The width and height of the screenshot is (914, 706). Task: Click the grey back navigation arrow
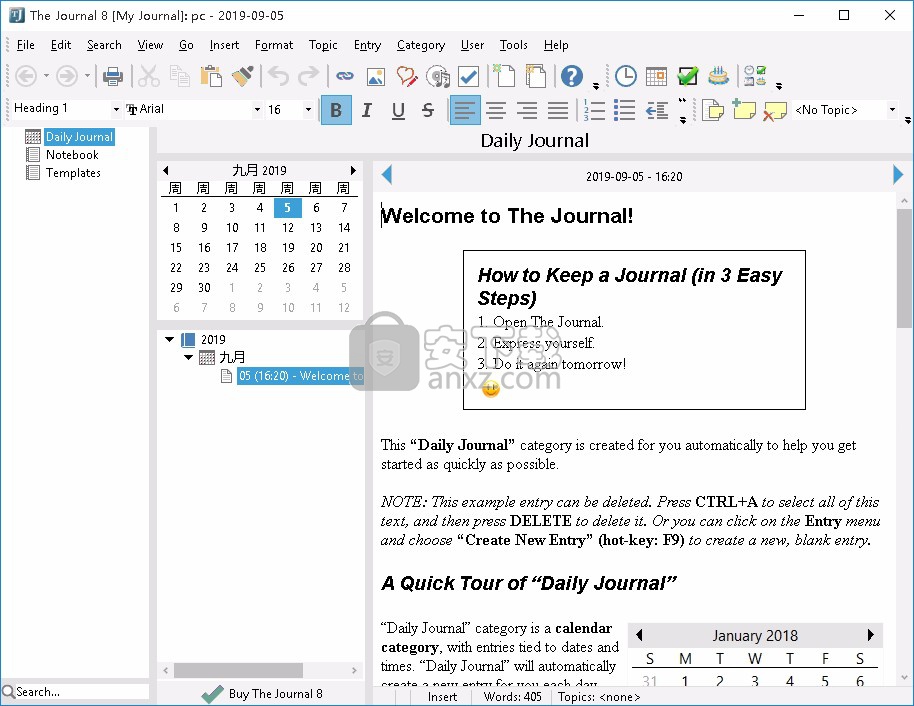coord(26,76)
